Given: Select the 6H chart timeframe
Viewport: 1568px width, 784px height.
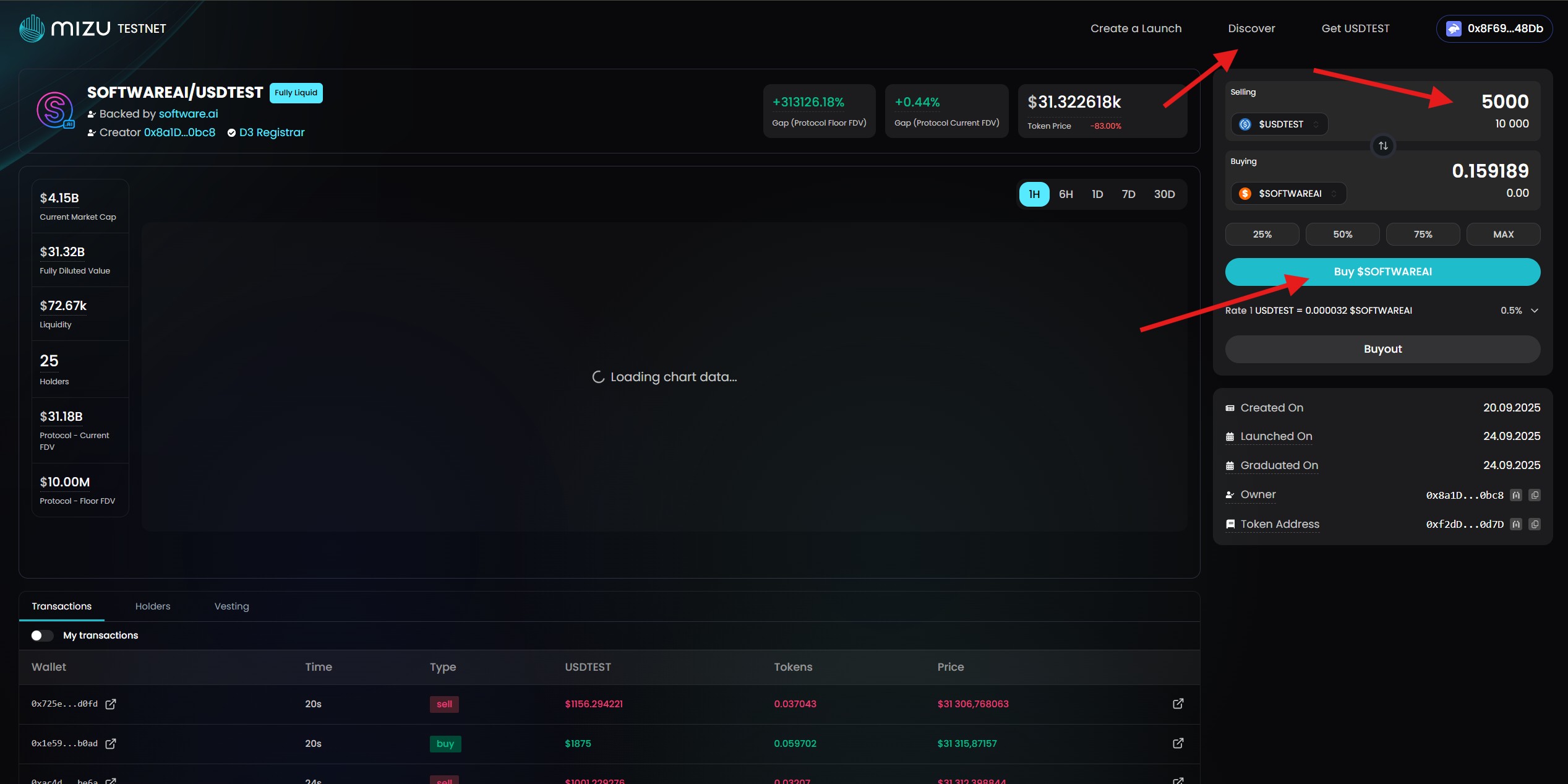Looking at the screenshot, I should (x=1066, y=194).
